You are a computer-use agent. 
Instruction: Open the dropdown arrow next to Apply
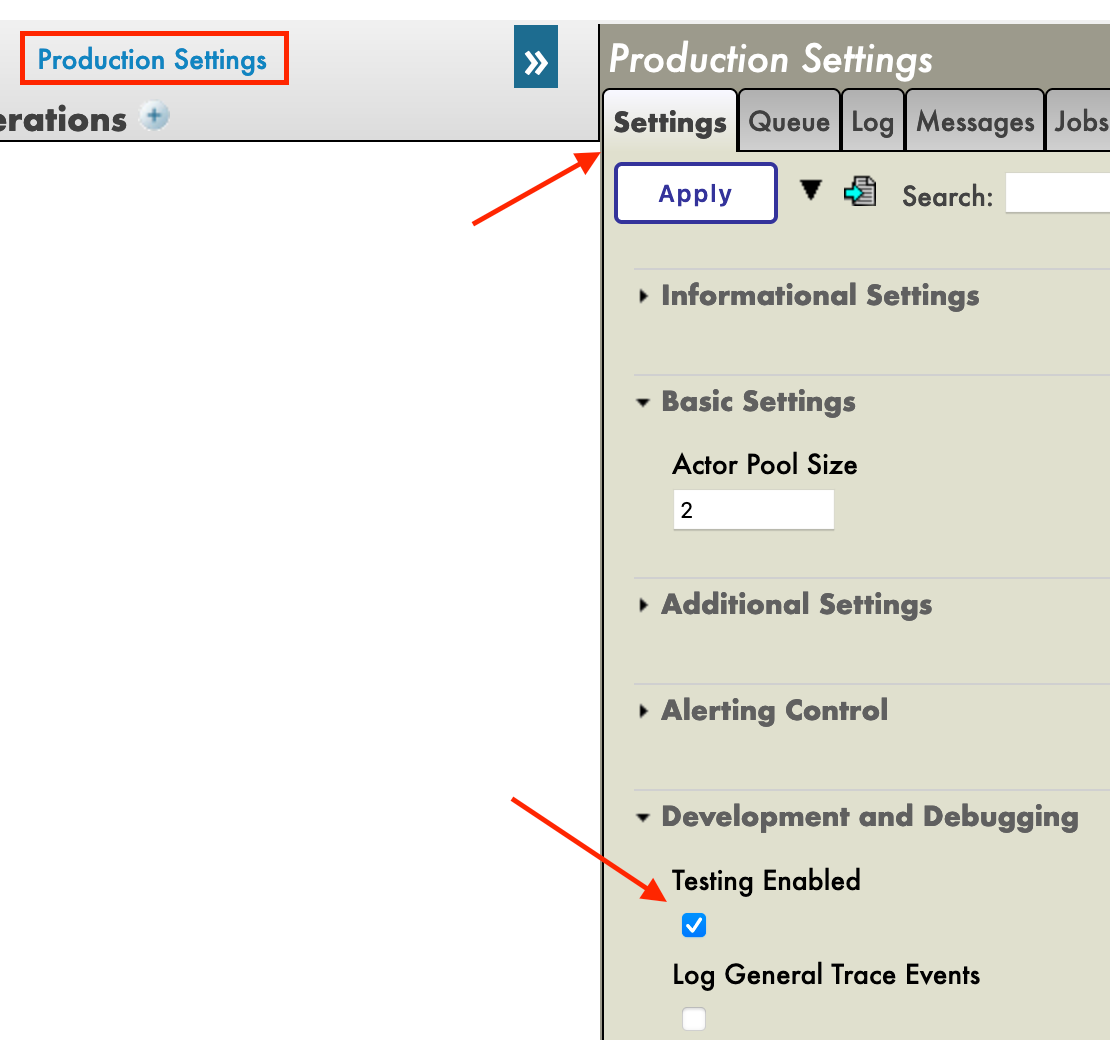click(811, 191)
